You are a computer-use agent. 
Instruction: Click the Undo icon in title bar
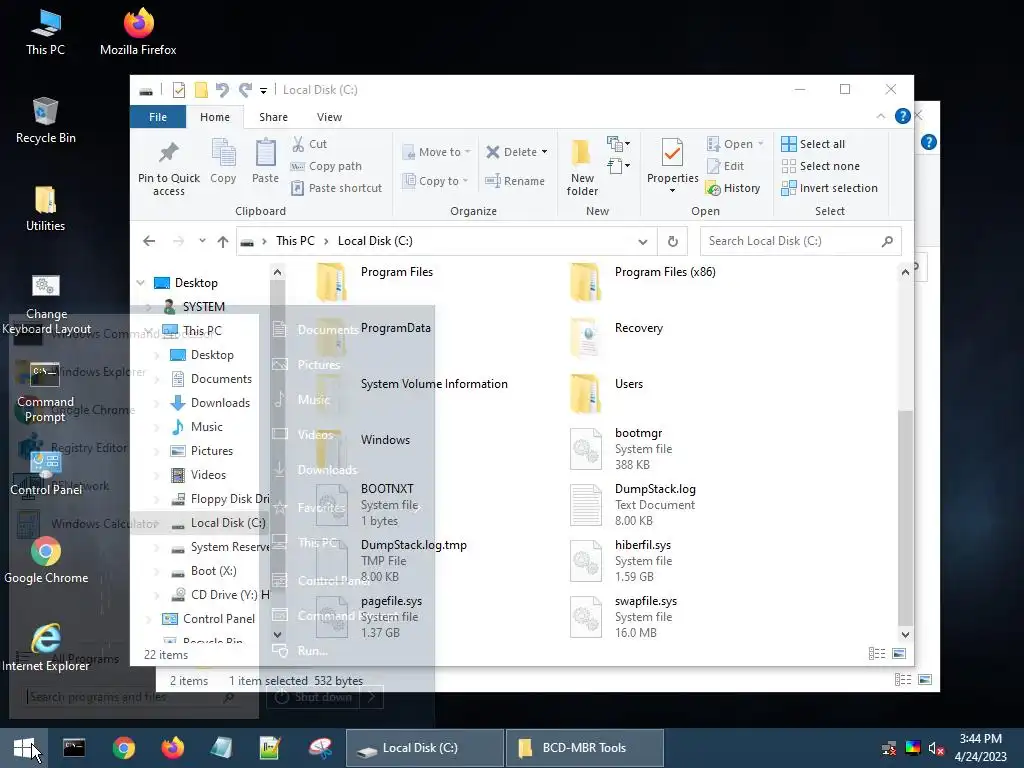pyautogui.click(x=222, y=89)
